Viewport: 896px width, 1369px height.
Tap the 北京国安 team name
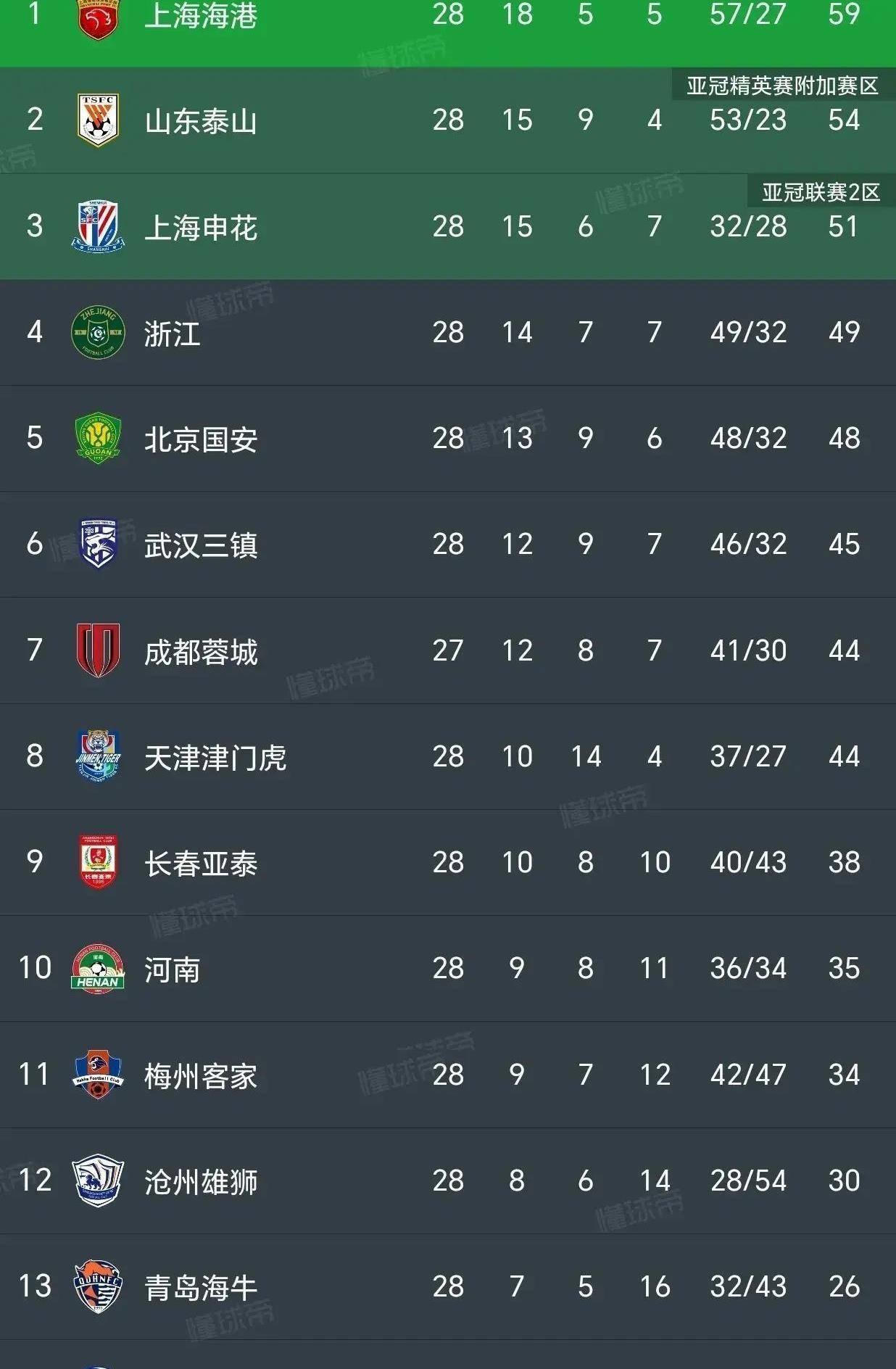tap(201, 439)
